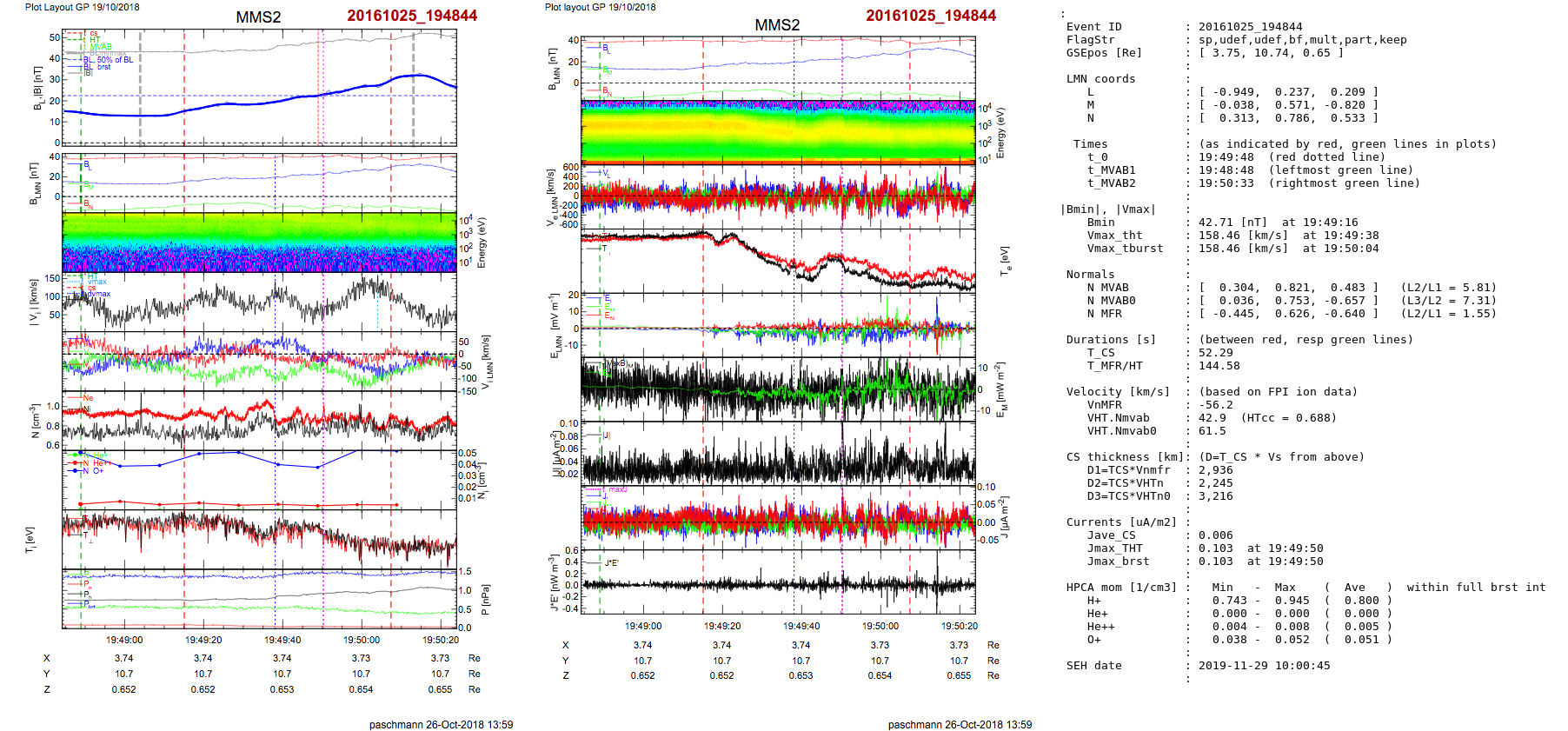Click the Plot Layout GP 19/10/2018 label above the left plot
1568x731 pixels.
83,7
